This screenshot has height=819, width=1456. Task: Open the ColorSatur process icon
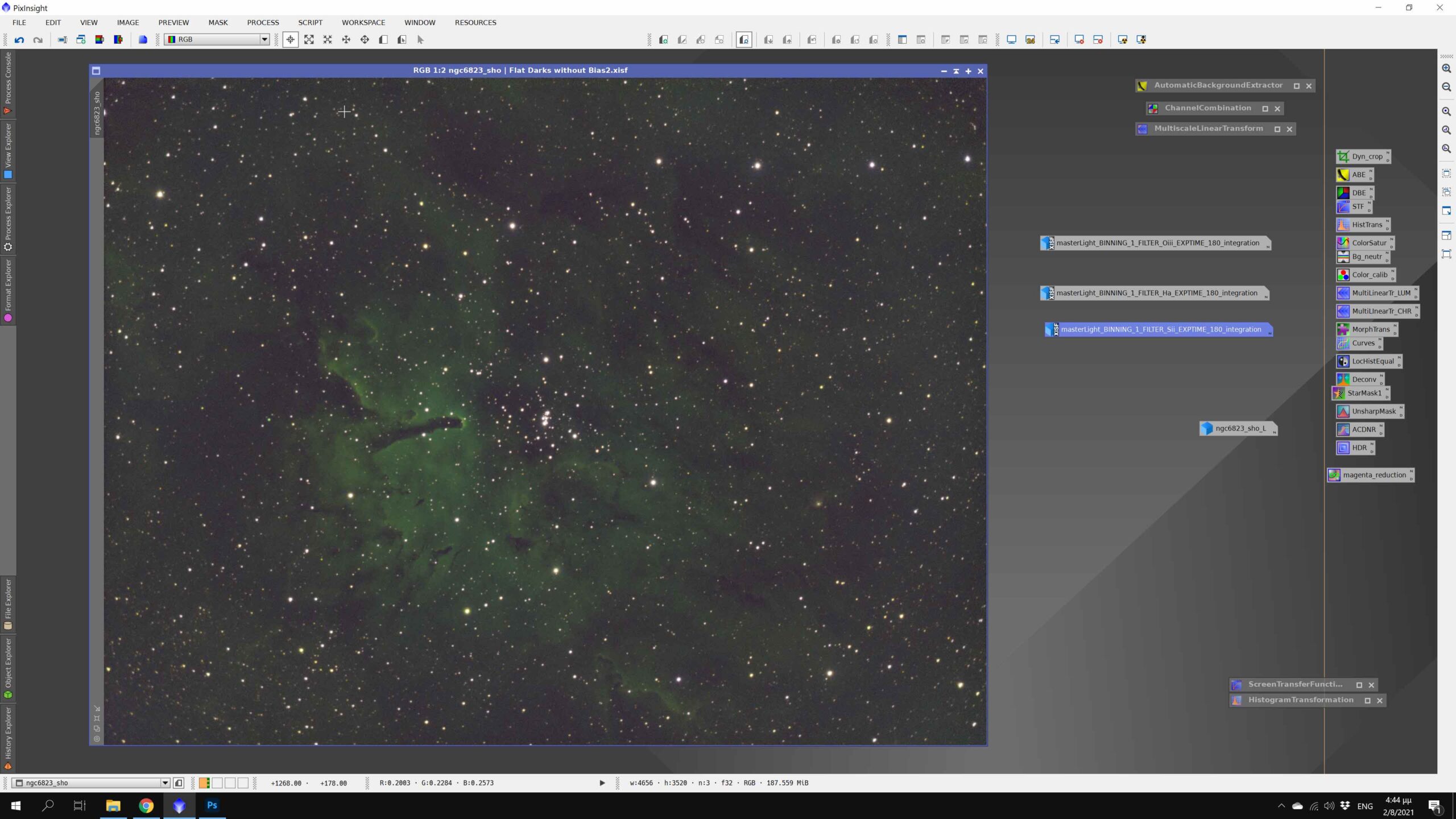(1366, 243)
